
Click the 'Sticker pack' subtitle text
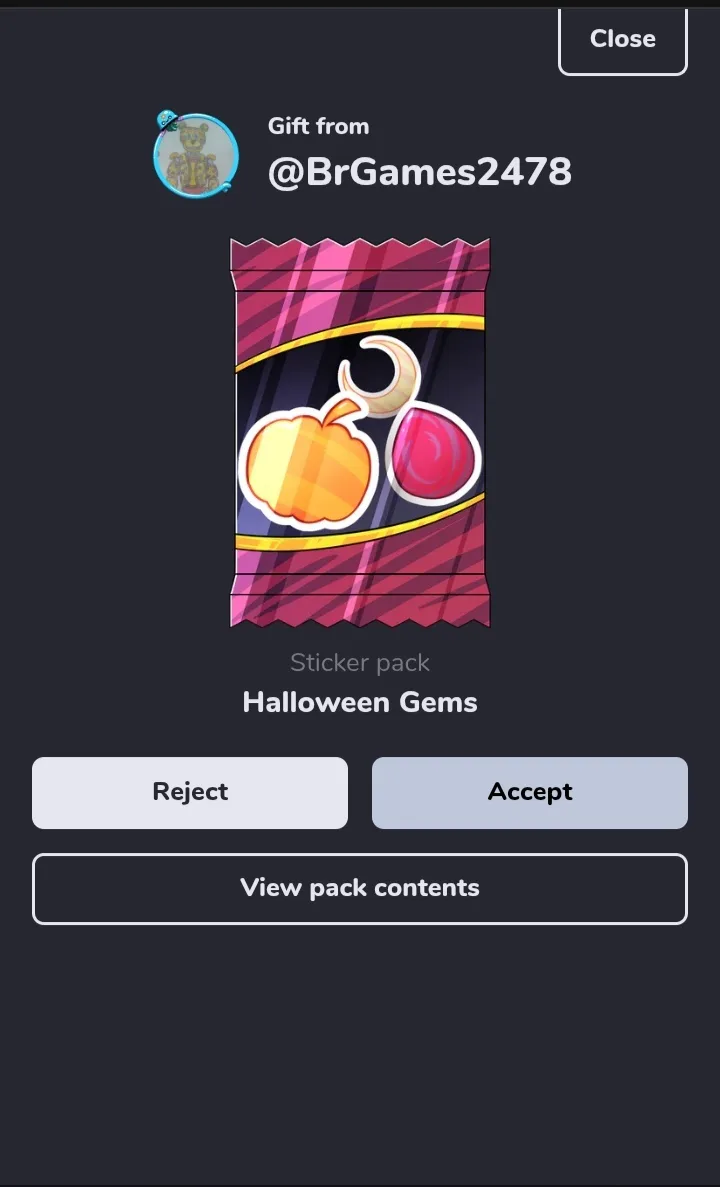point(360,663)
